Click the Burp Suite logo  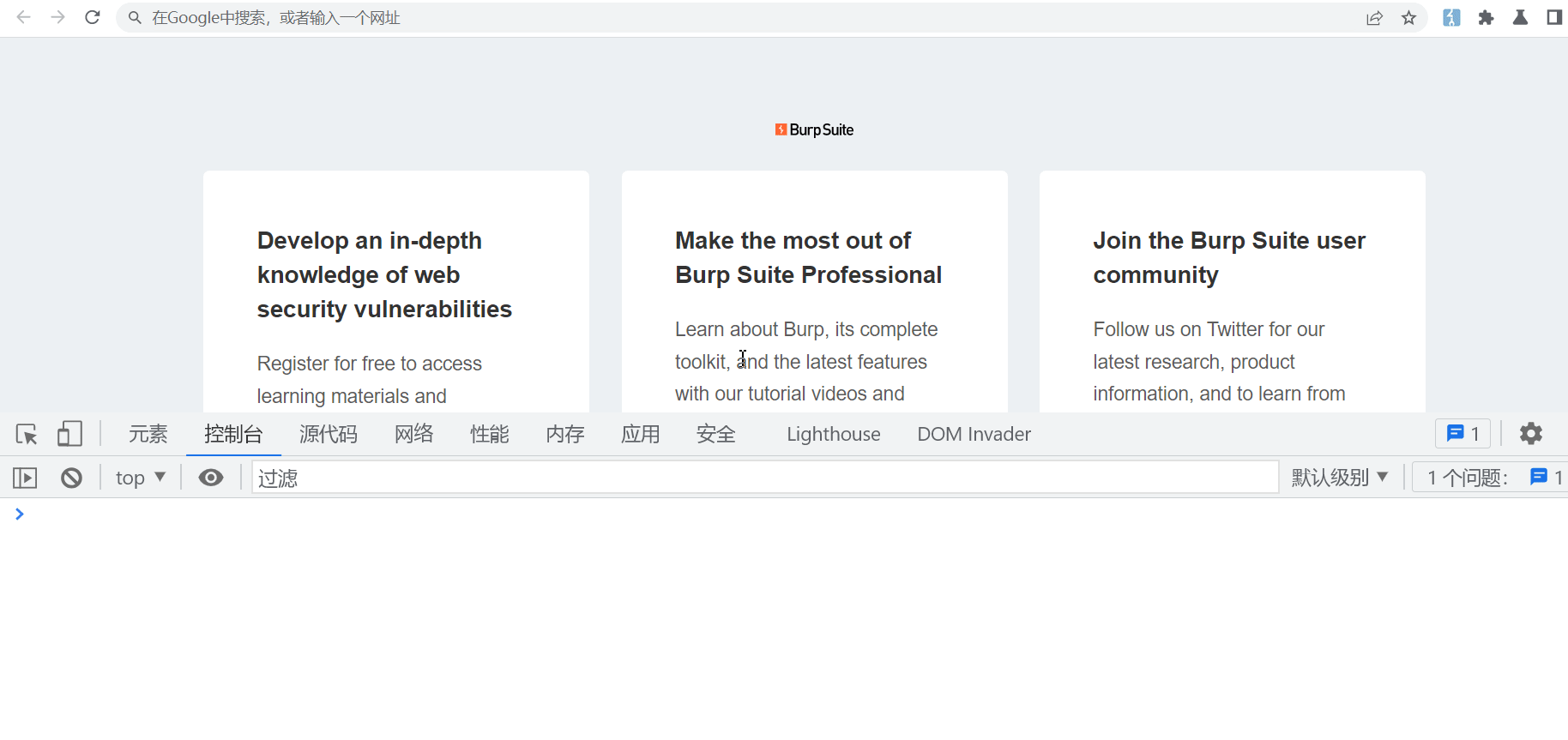point(814,129)
